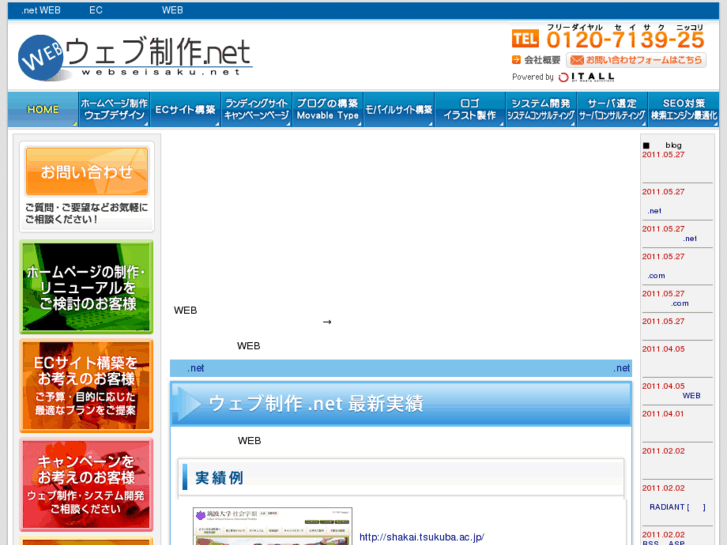The width and height of the screenshot is (727, 545).
Task: Click the .net link at the left of the blue bar
Action: (x=196, y=368)
